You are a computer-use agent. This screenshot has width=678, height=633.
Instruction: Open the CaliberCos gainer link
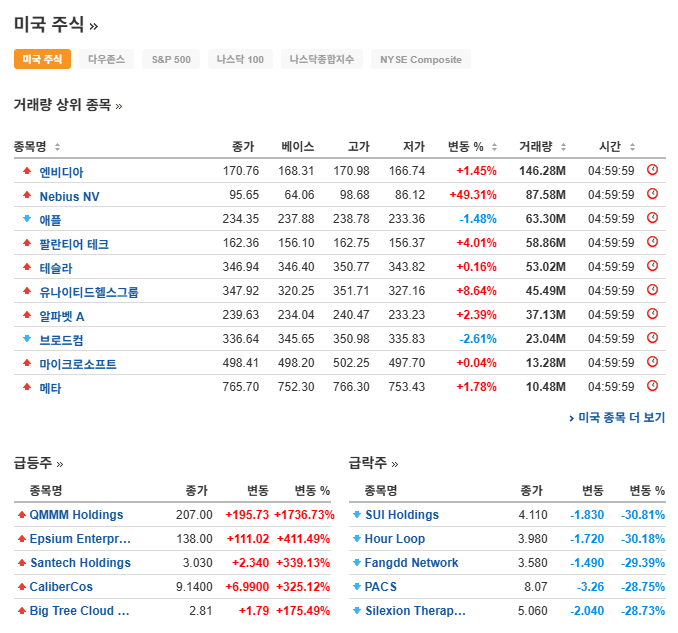(61, 587)
